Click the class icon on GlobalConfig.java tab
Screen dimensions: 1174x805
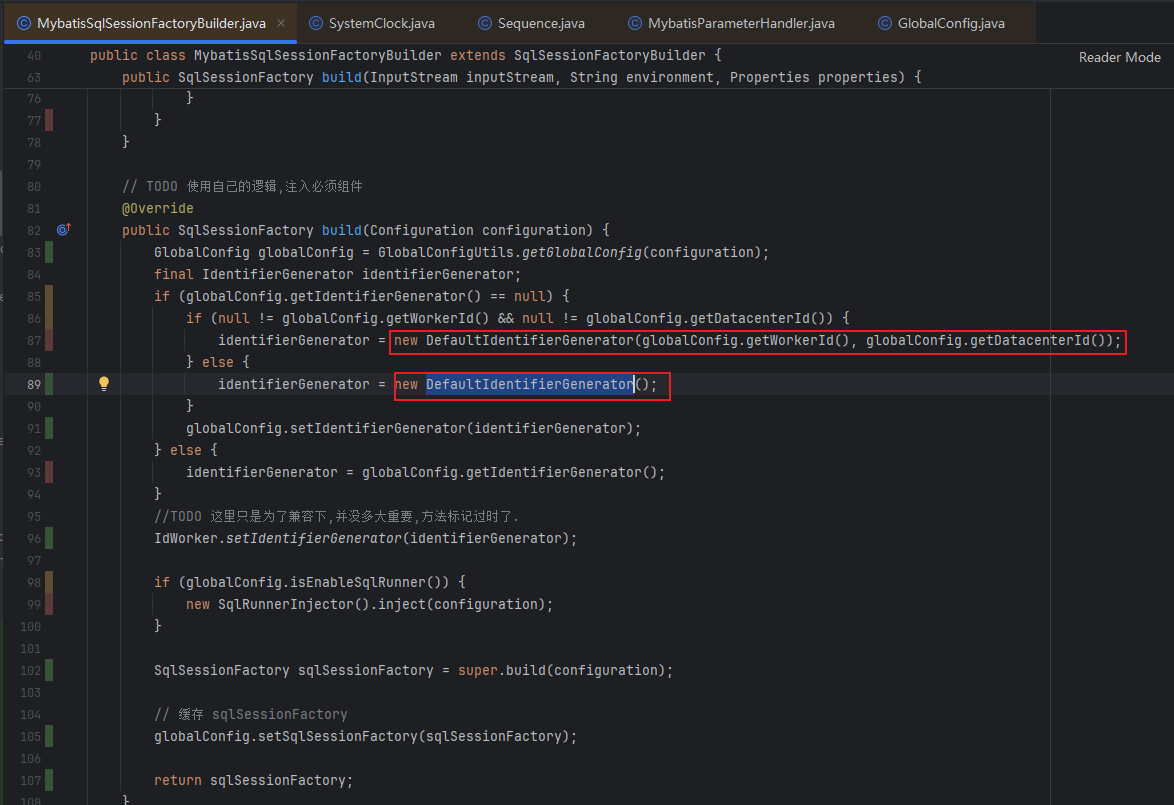click(x=885, y=23)
